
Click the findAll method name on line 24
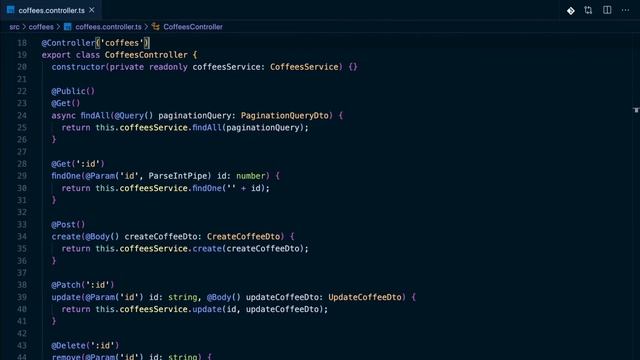pos(95,116)
